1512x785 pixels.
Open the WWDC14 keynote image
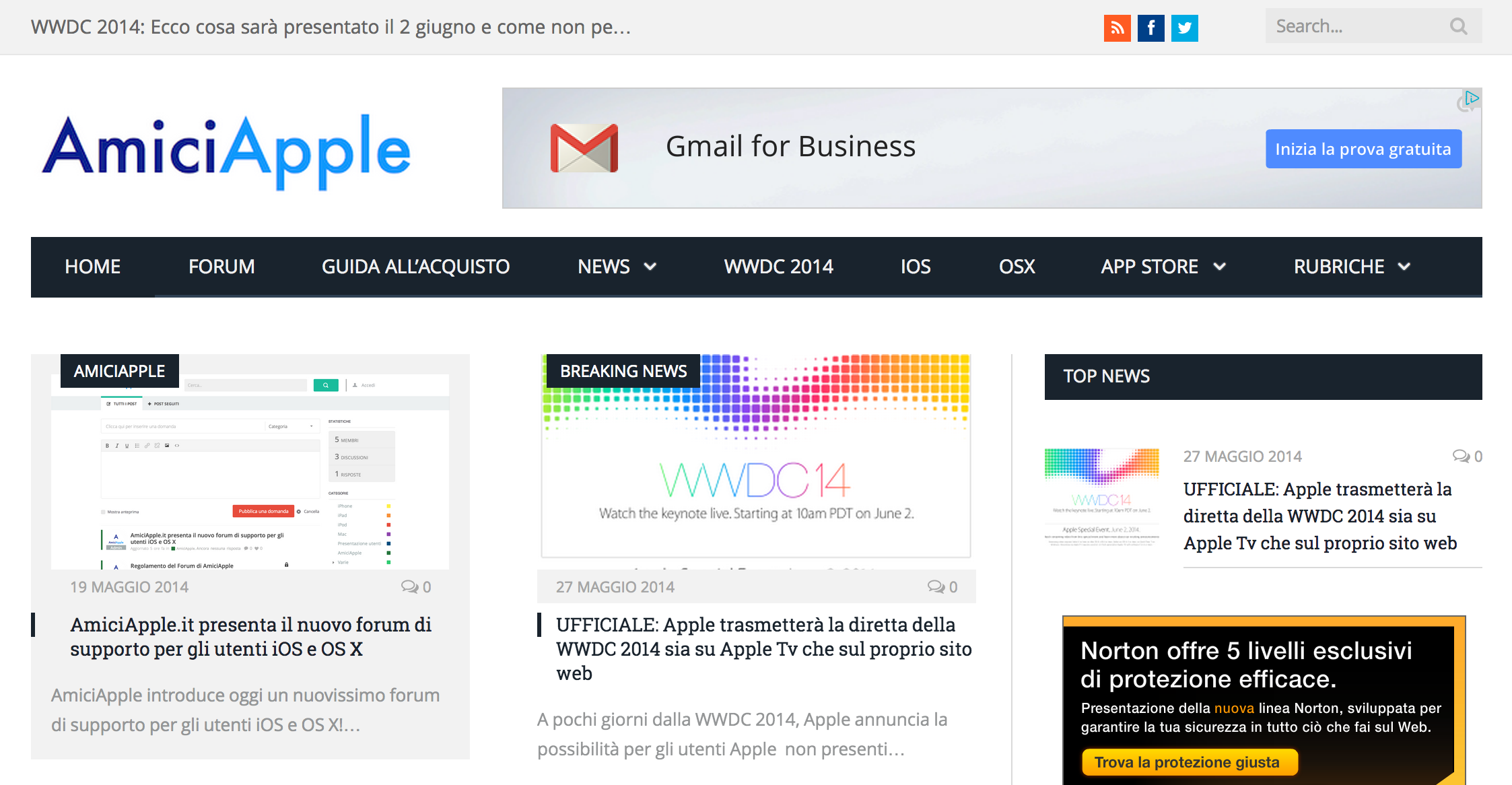click(x=757, y=461)
